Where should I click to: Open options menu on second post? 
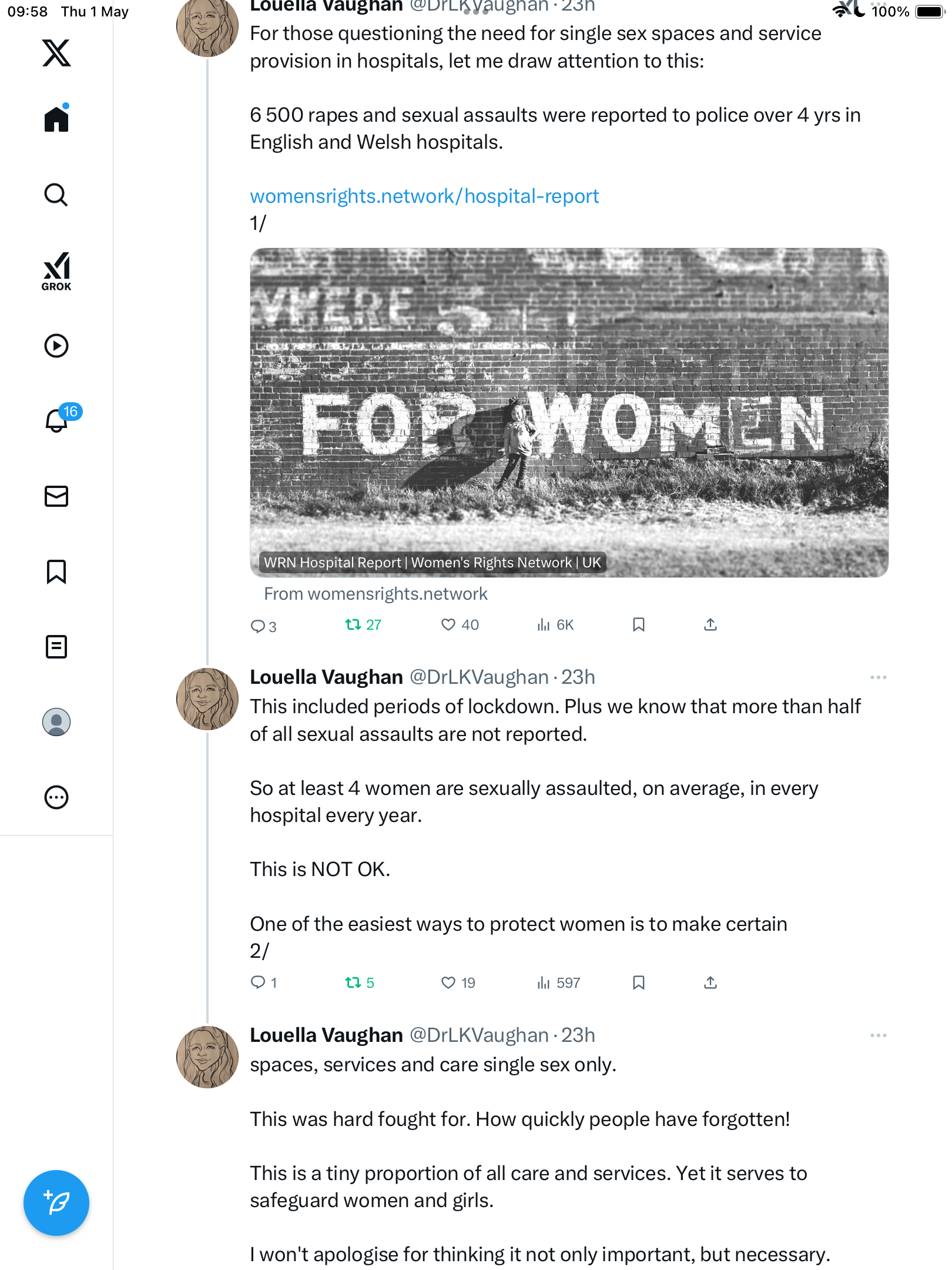(878, 677)
